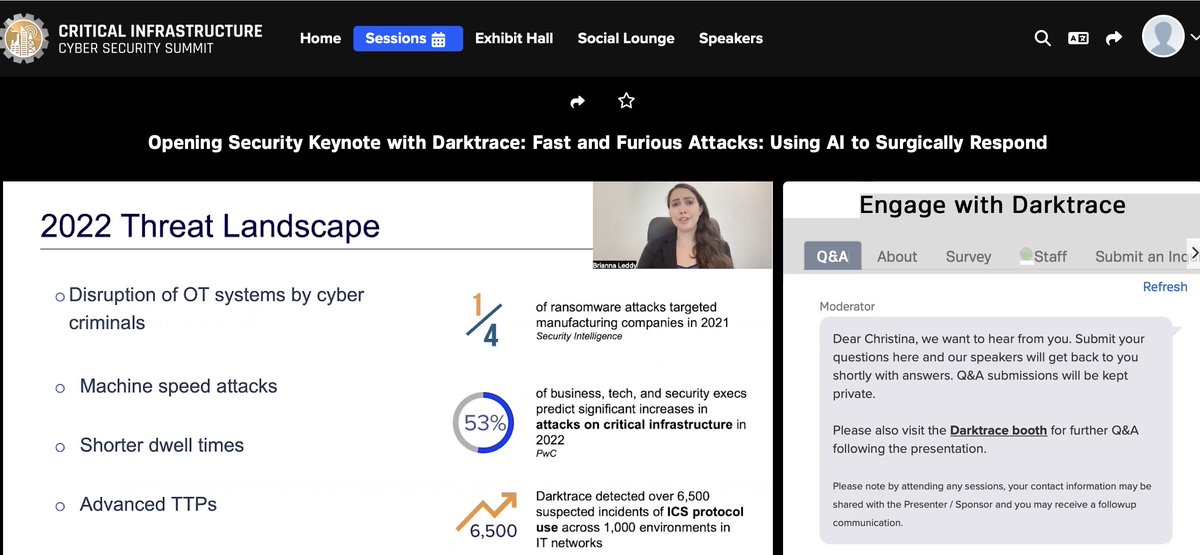The width and height of the screenshot is (1200, 555).
Task: Click the session title text
Action: tap(598, 142)
